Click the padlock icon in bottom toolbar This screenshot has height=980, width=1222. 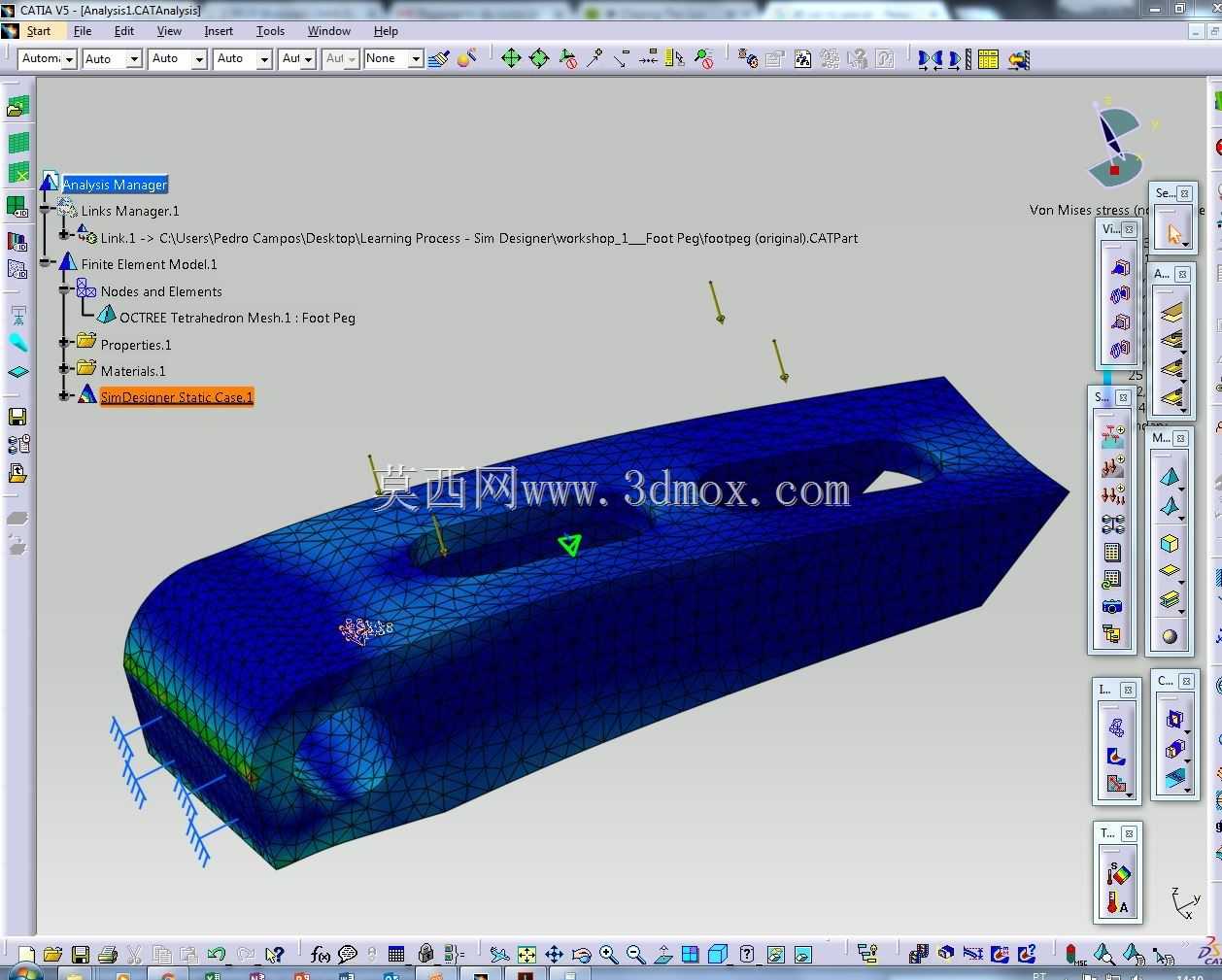(425, 954)
